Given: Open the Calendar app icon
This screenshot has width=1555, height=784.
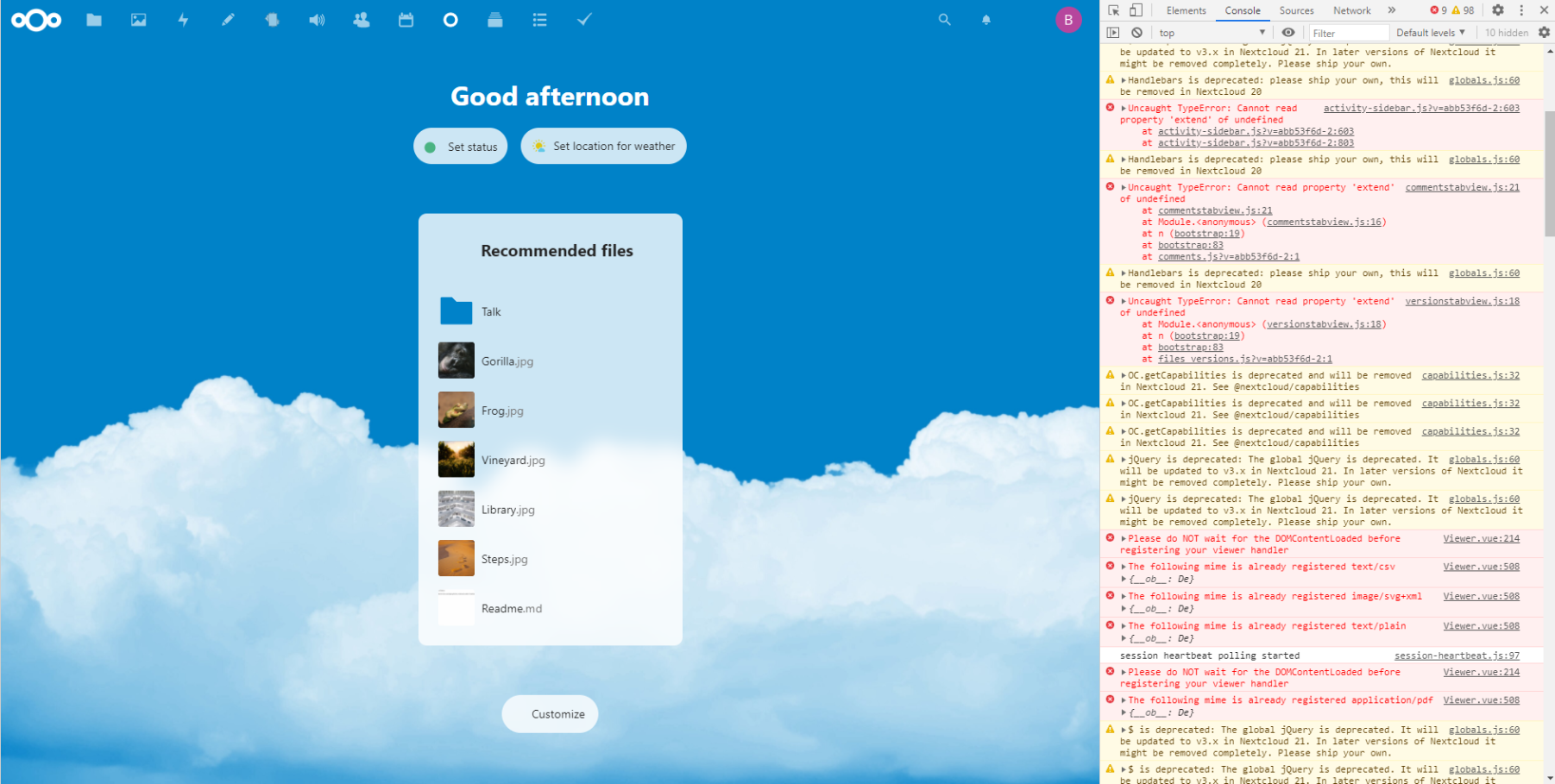Looking at the screenshot, I should pos(406,20).
